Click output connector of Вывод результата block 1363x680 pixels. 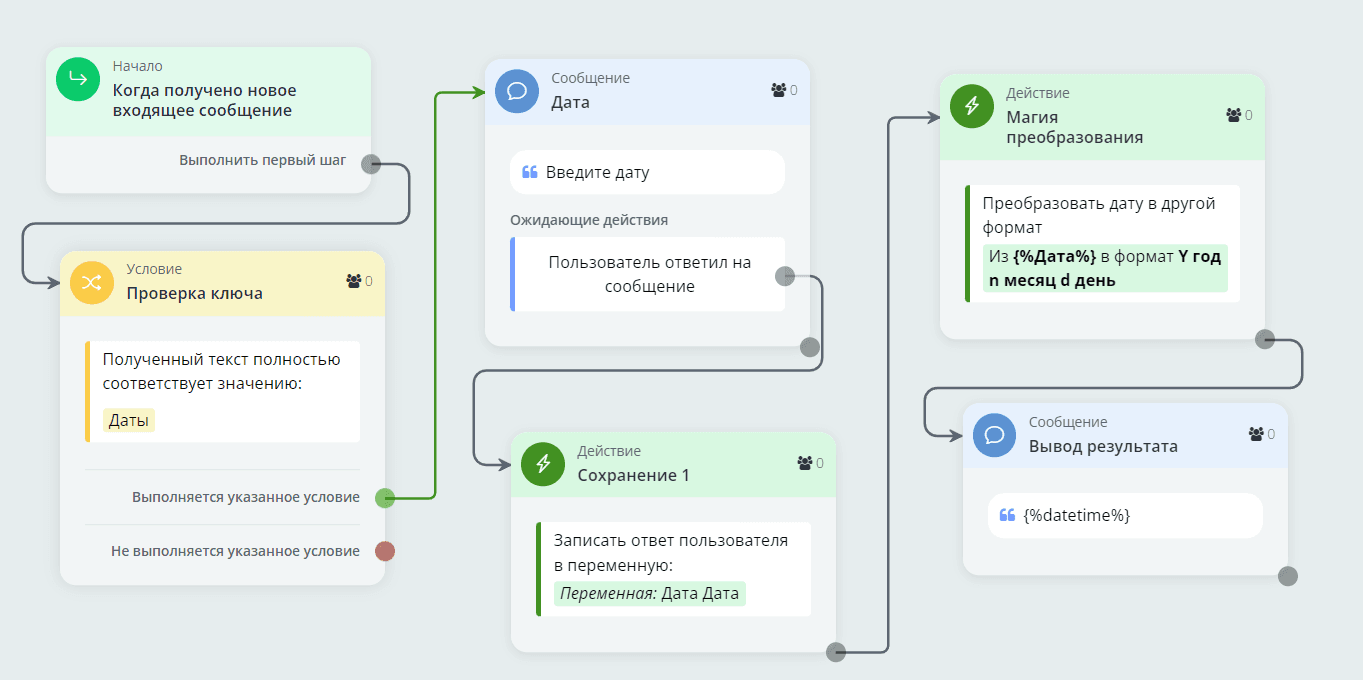click(1288, 576)
